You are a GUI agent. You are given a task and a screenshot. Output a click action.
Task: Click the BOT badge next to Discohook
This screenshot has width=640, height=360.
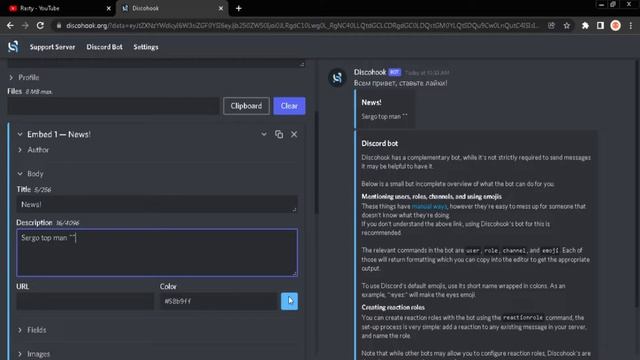point(394,72)
